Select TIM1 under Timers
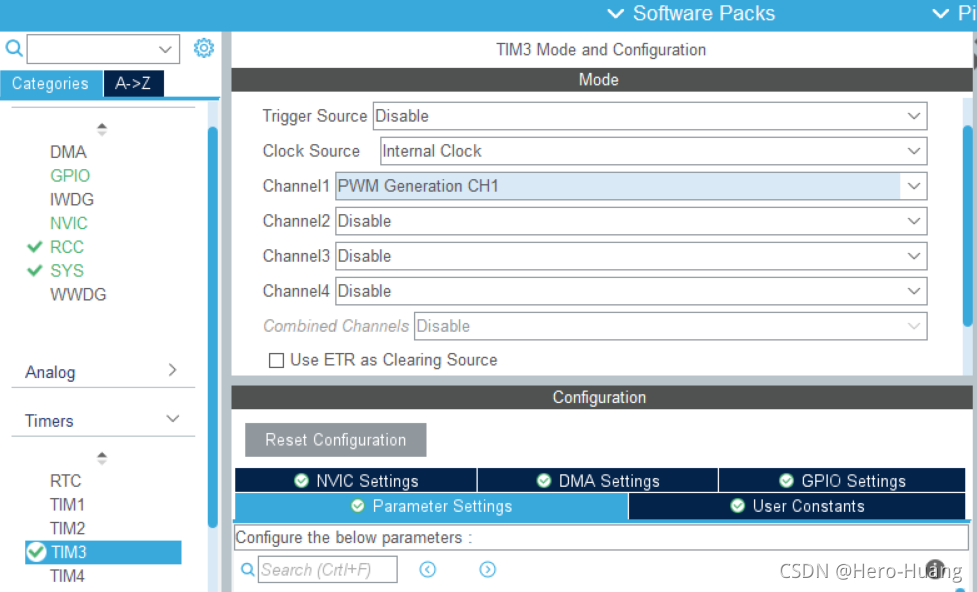Image resolution: width=977 pixels, height=592 pixels. [x=67, y=505]
